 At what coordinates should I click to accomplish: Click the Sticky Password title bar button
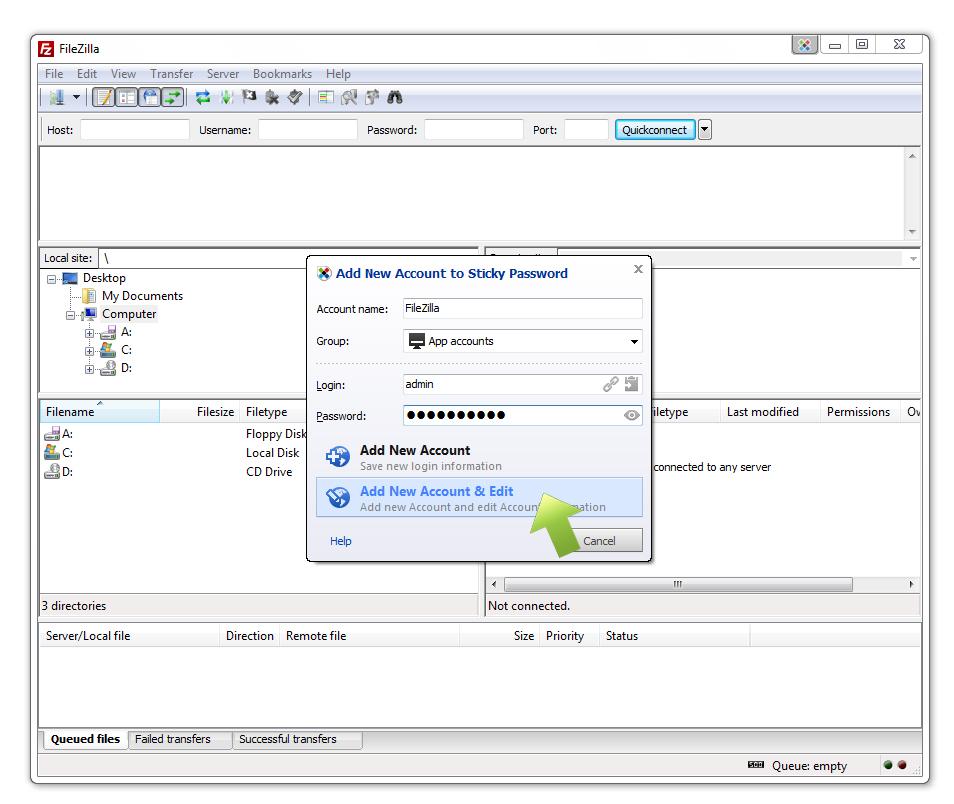click(x=804, y=44)
